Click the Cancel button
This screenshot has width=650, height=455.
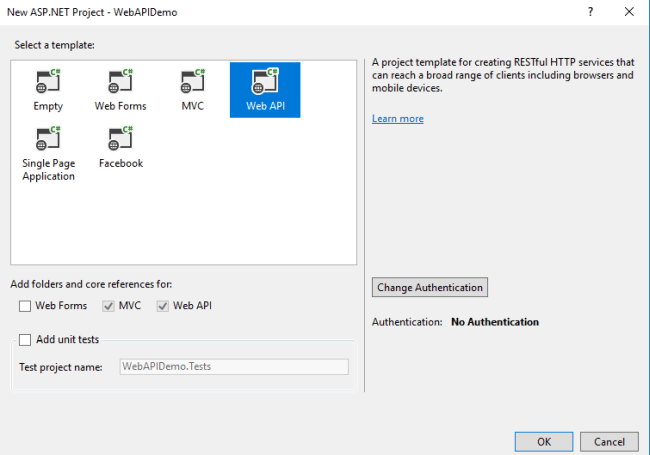pos(609,442)
